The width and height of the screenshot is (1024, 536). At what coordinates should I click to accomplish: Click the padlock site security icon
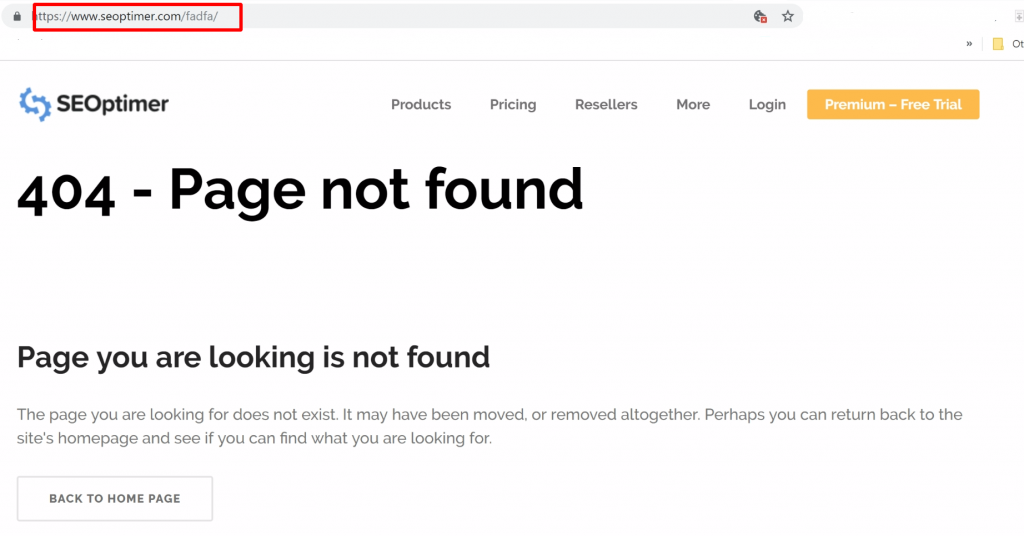(x=16, y=17)
